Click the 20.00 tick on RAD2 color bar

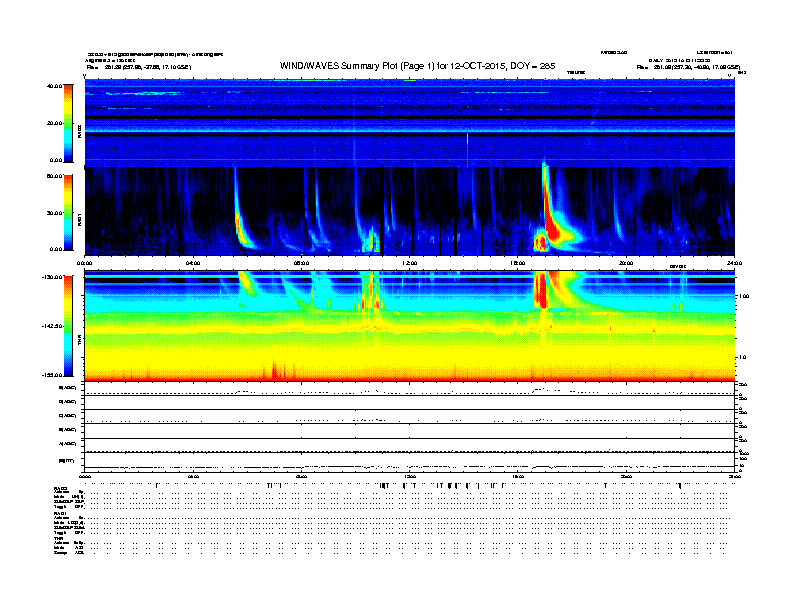54,123
